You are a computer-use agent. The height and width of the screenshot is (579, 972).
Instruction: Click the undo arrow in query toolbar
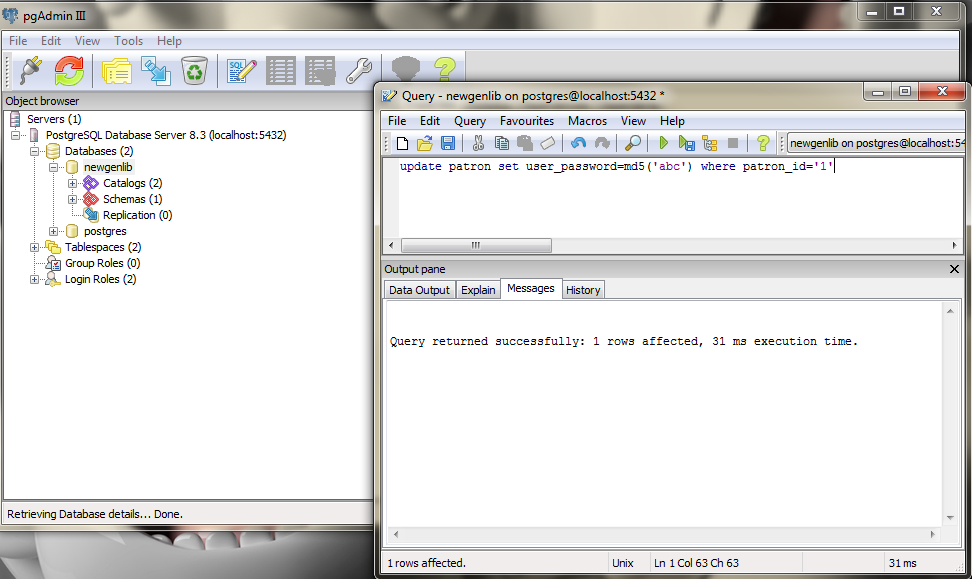[x=579, y=144]
